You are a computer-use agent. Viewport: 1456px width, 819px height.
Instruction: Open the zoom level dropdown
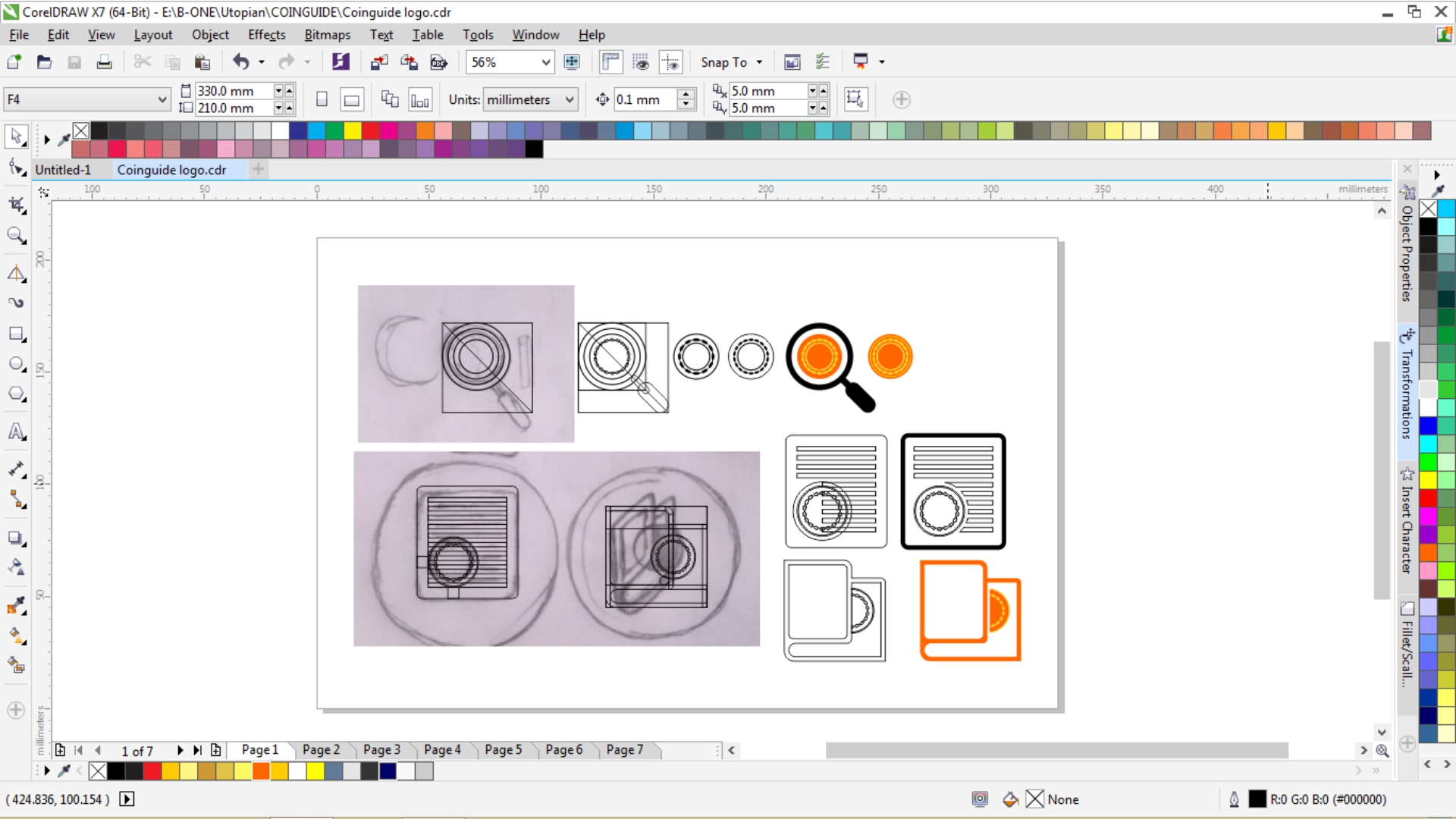point(545,62)
